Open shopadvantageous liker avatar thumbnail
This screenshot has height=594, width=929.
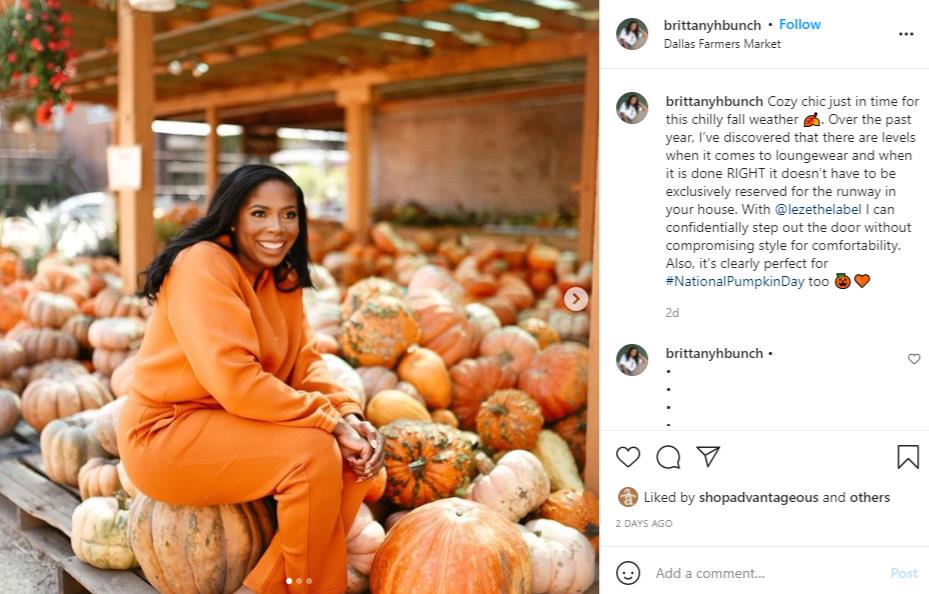pos(628,497)
